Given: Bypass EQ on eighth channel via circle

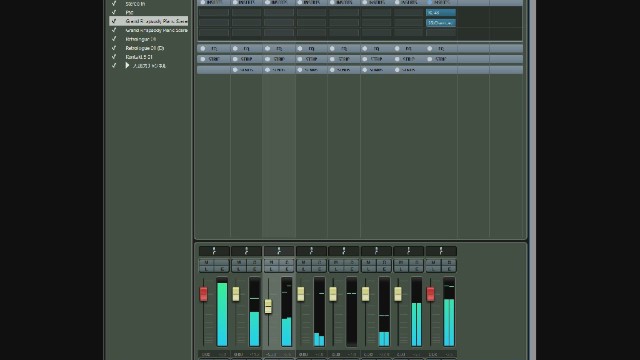Looking at the screenshot, I should pyautogui.click(x=430, y=49).
